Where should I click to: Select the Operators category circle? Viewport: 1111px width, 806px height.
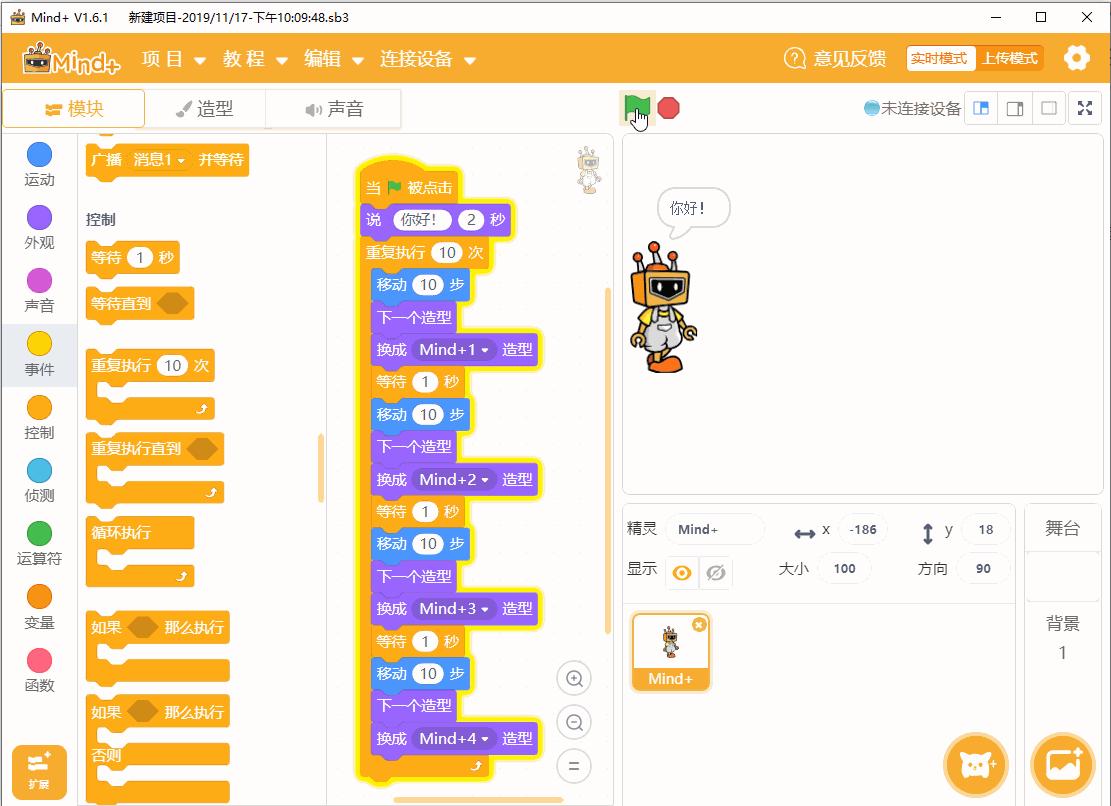pos(39,533)
